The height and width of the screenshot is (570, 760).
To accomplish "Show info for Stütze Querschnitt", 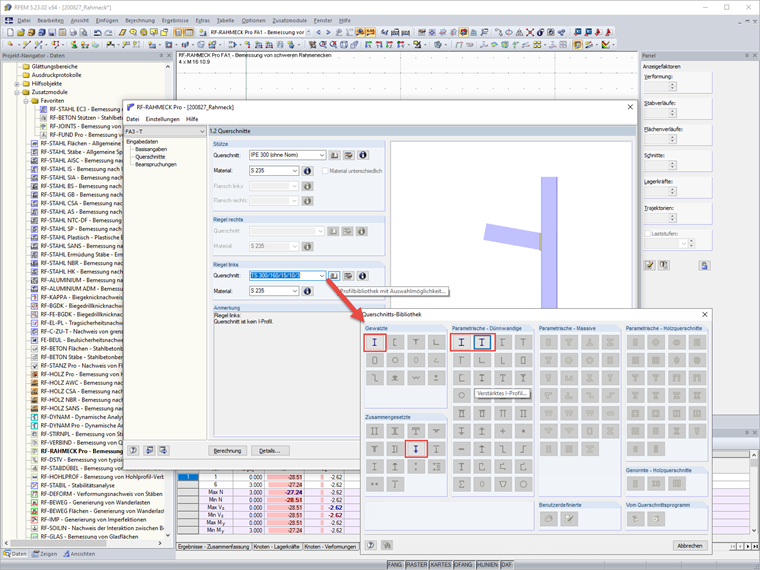I will pyautogui.click(x=362, y=155).
